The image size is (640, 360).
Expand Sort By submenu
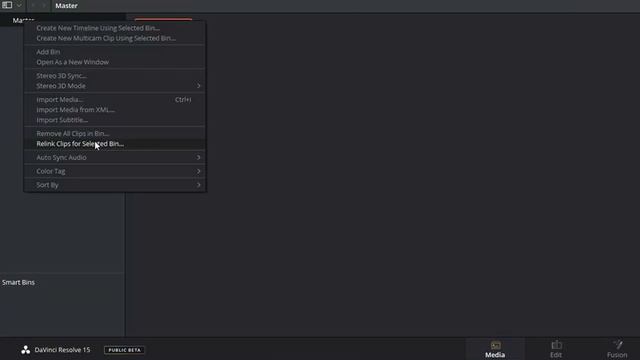click(x=114, y=185)
